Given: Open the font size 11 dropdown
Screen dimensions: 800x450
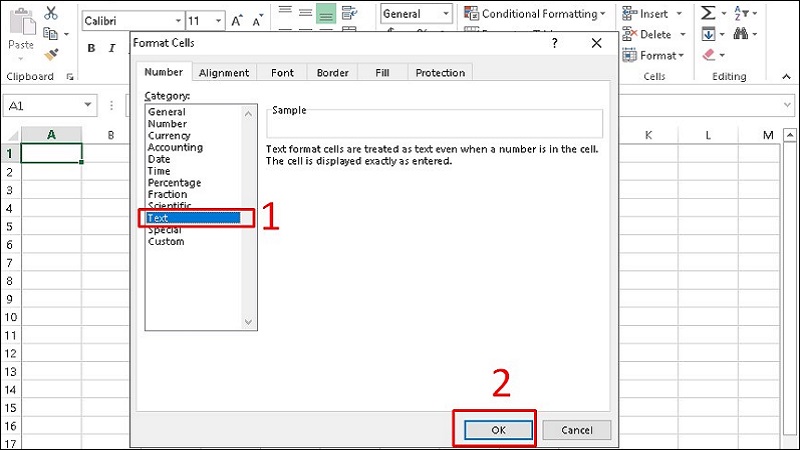Looking at the screenshot, I should [x=218, y=21].
